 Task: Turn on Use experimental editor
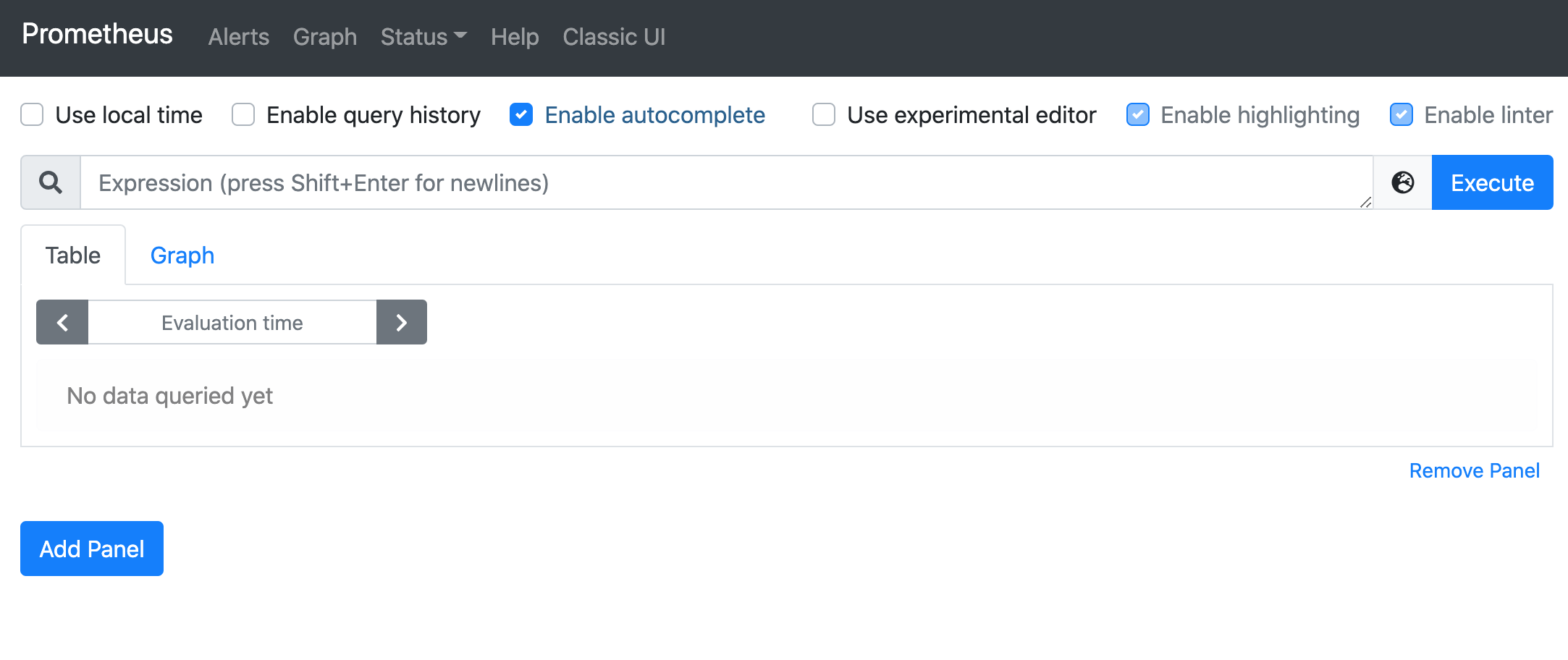tap(824, 115)
